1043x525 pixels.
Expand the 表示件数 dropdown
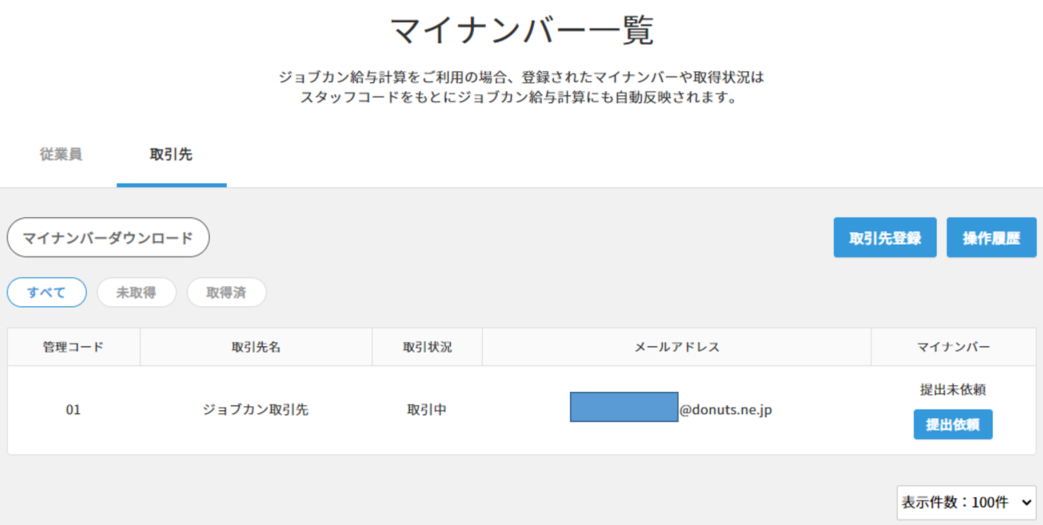coord(965,502)
